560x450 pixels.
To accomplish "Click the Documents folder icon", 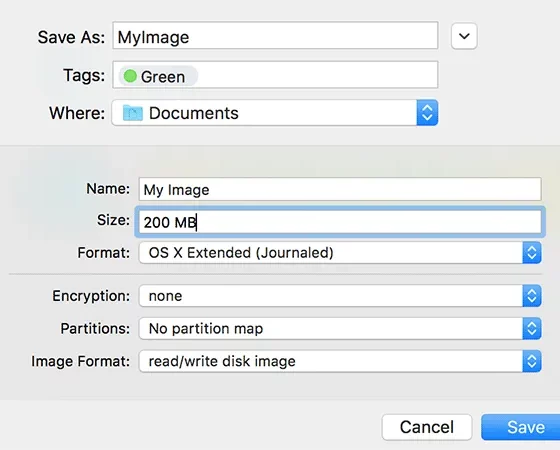I will [x=132, y=113].
